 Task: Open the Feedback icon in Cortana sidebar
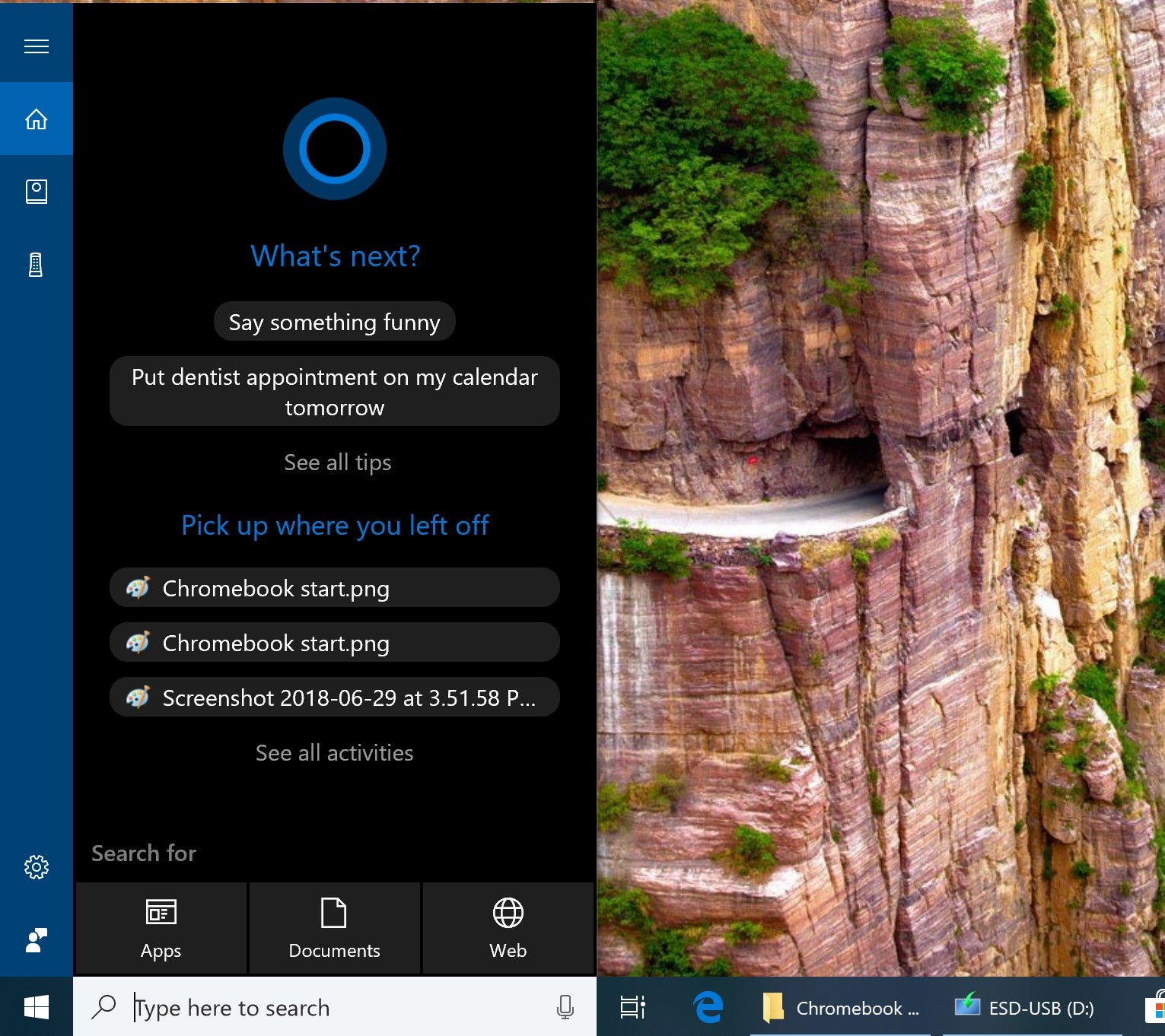pos(37,940)
